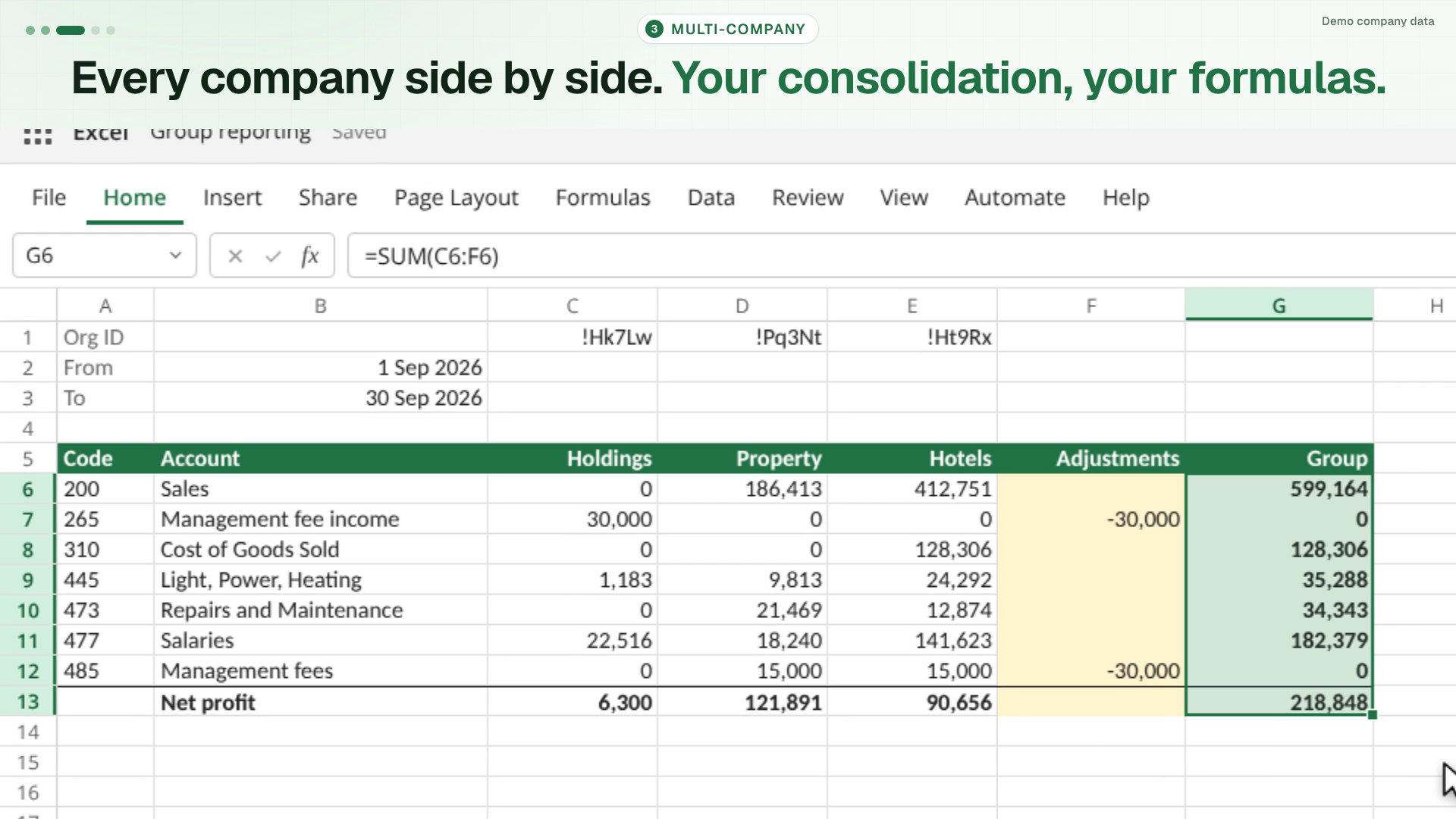Open the Data ribbon tab

click(x=711, y=197)
